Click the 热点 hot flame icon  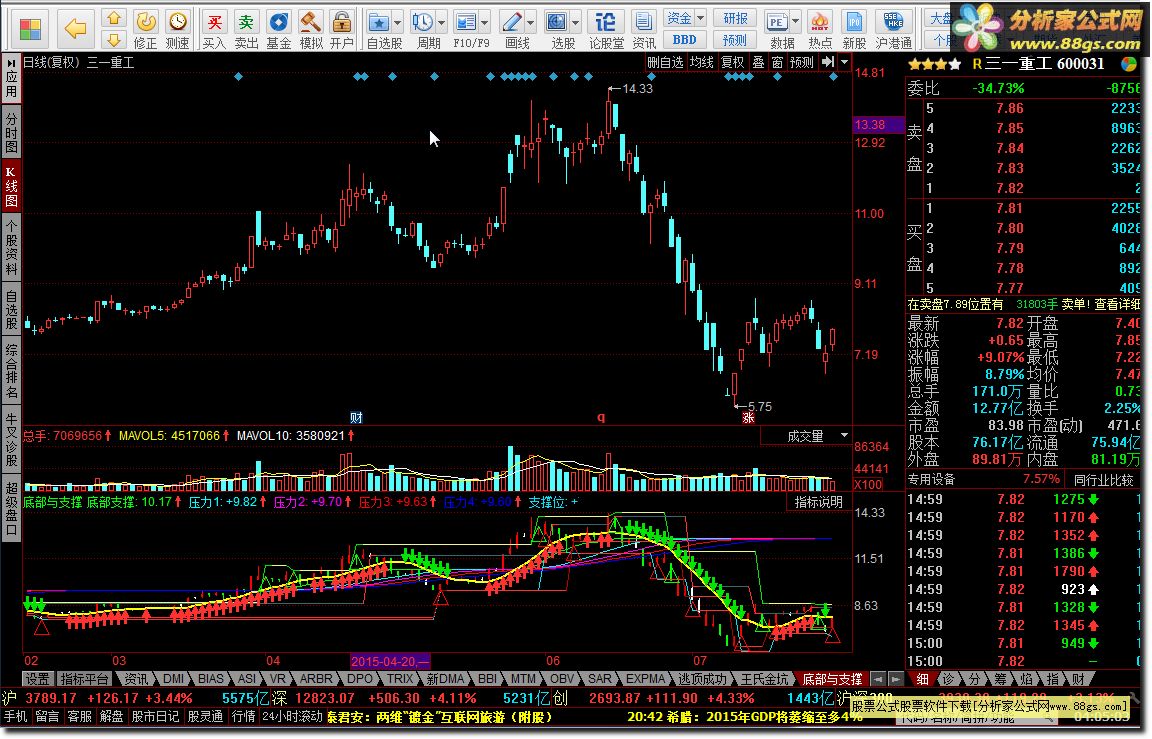coord(820,29)
